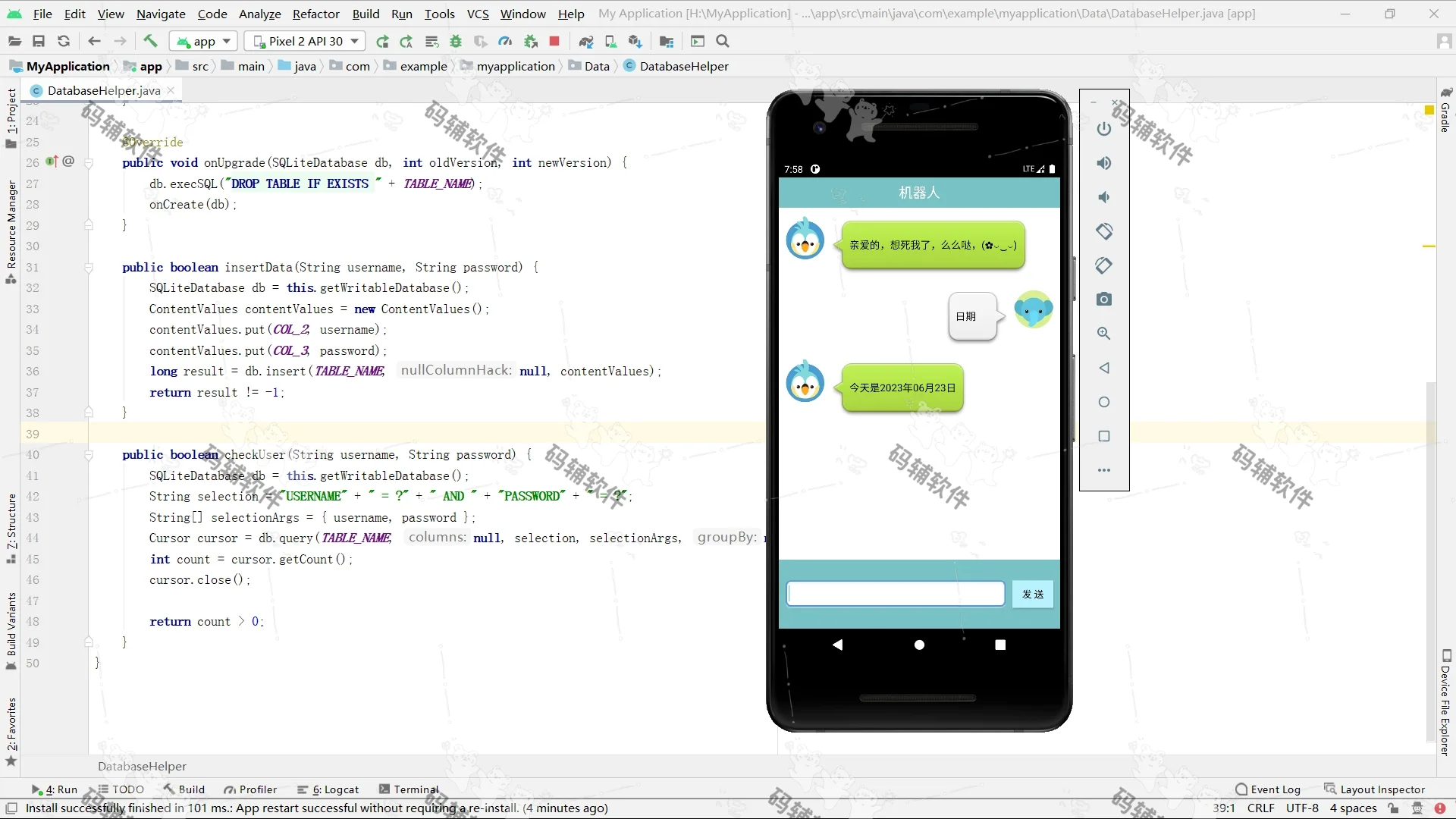Stop the running app via red square icon

(x=554, y=42)
